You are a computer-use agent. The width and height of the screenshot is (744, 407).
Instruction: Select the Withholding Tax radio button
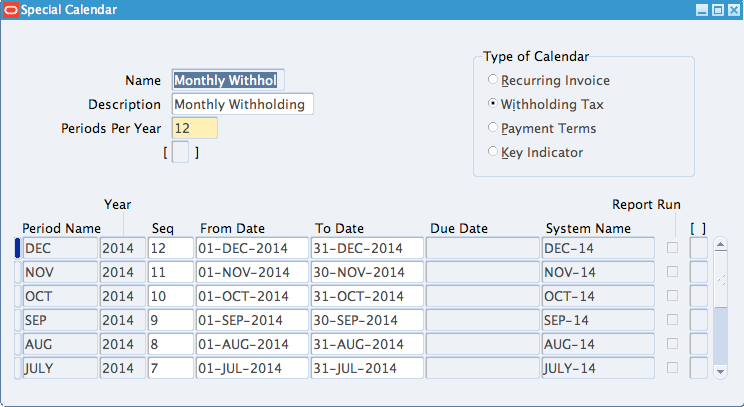coord(493,103)
